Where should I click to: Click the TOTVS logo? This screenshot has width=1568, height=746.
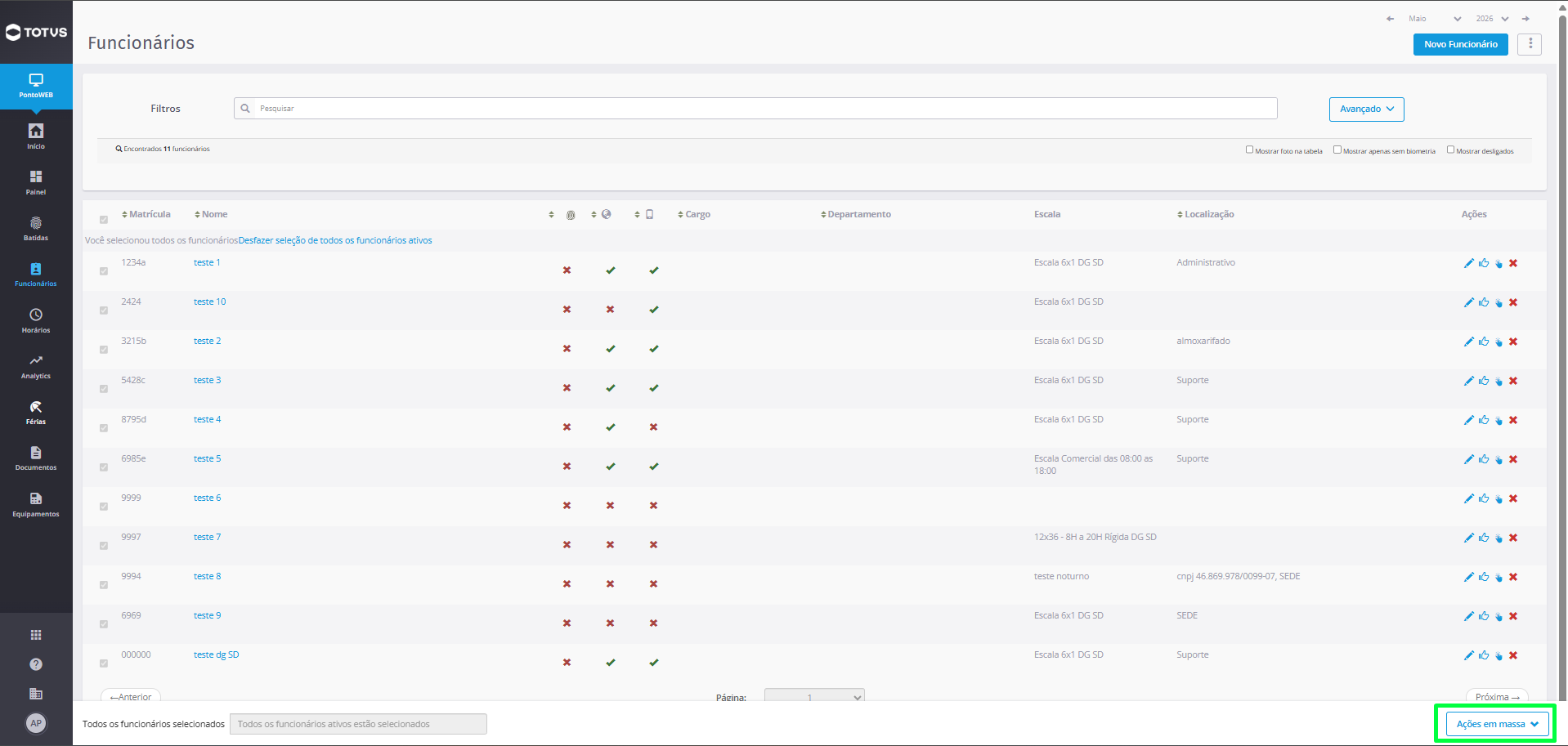[x=36, y=32]
